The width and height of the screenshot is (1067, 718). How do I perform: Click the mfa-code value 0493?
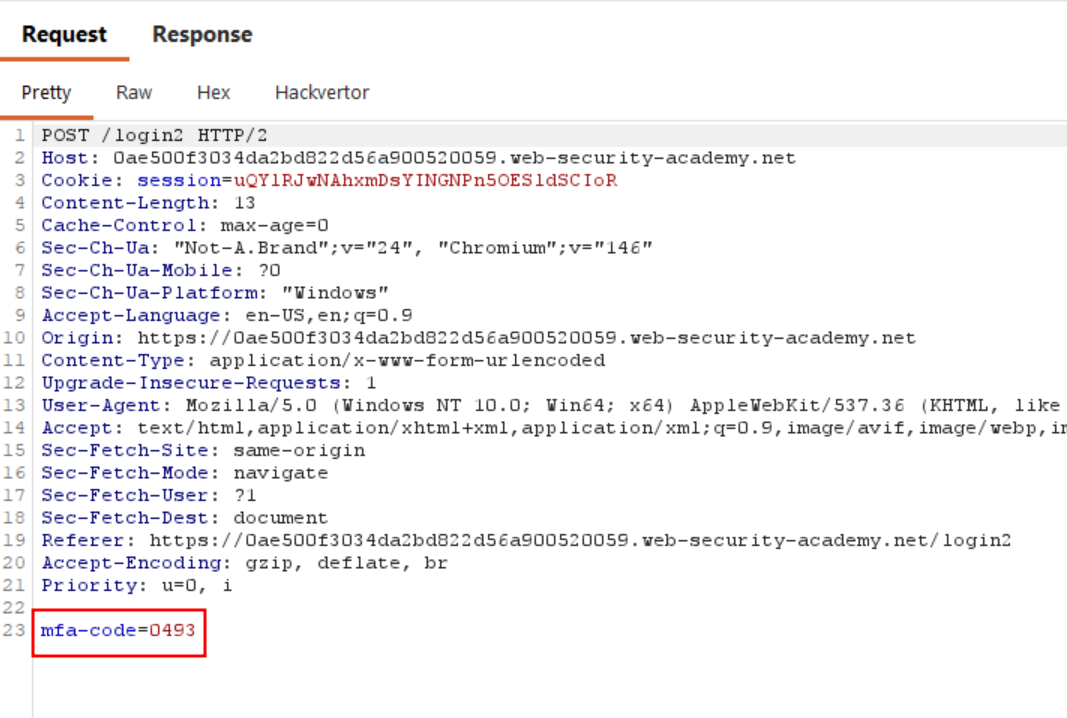tap(172, 630)
